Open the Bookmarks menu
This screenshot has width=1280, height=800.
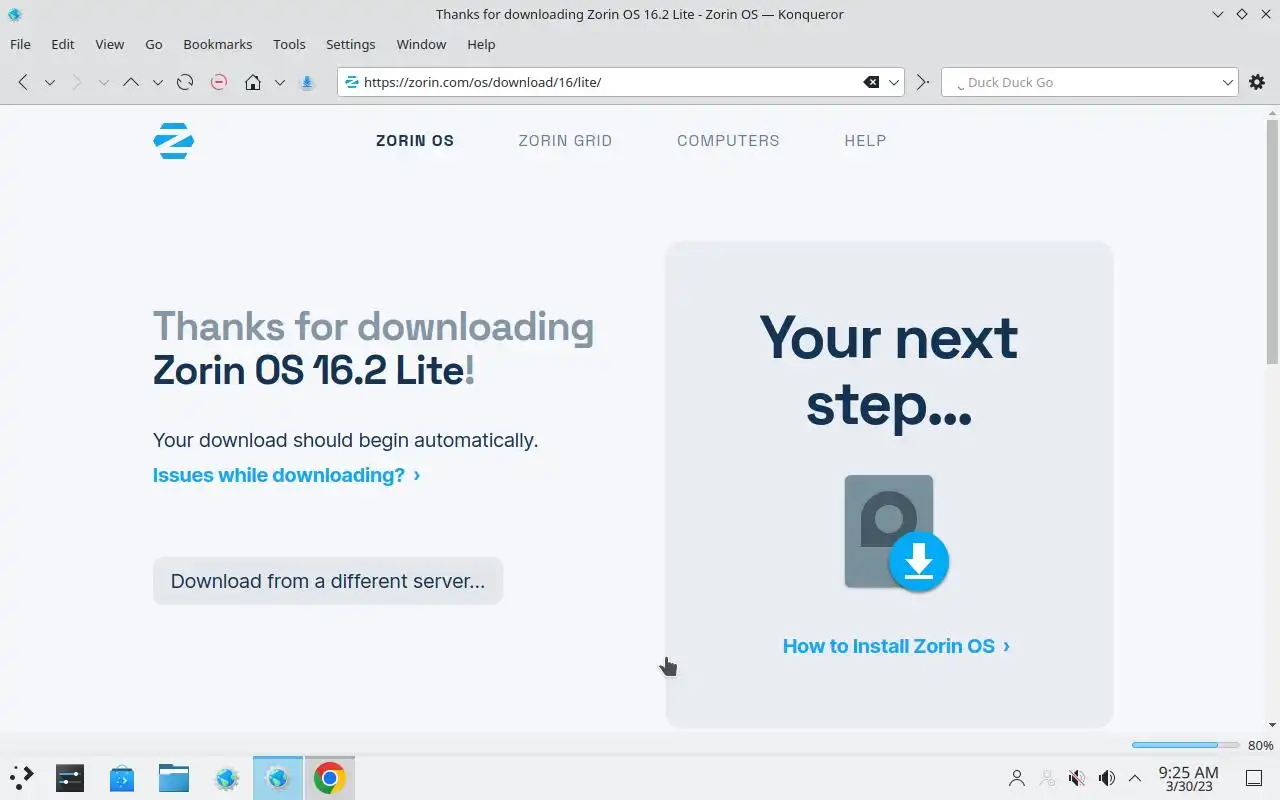point(218,44)
